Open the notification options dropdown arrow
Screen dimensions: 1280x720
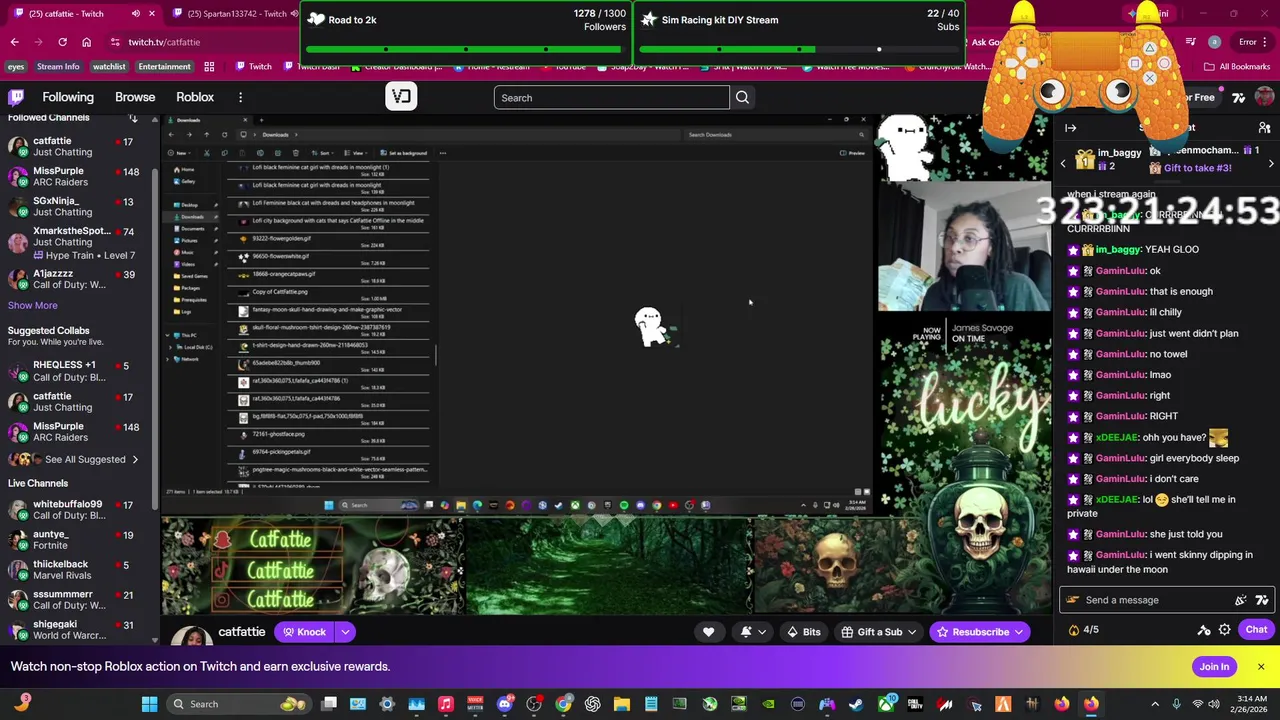tap(762, 632)
